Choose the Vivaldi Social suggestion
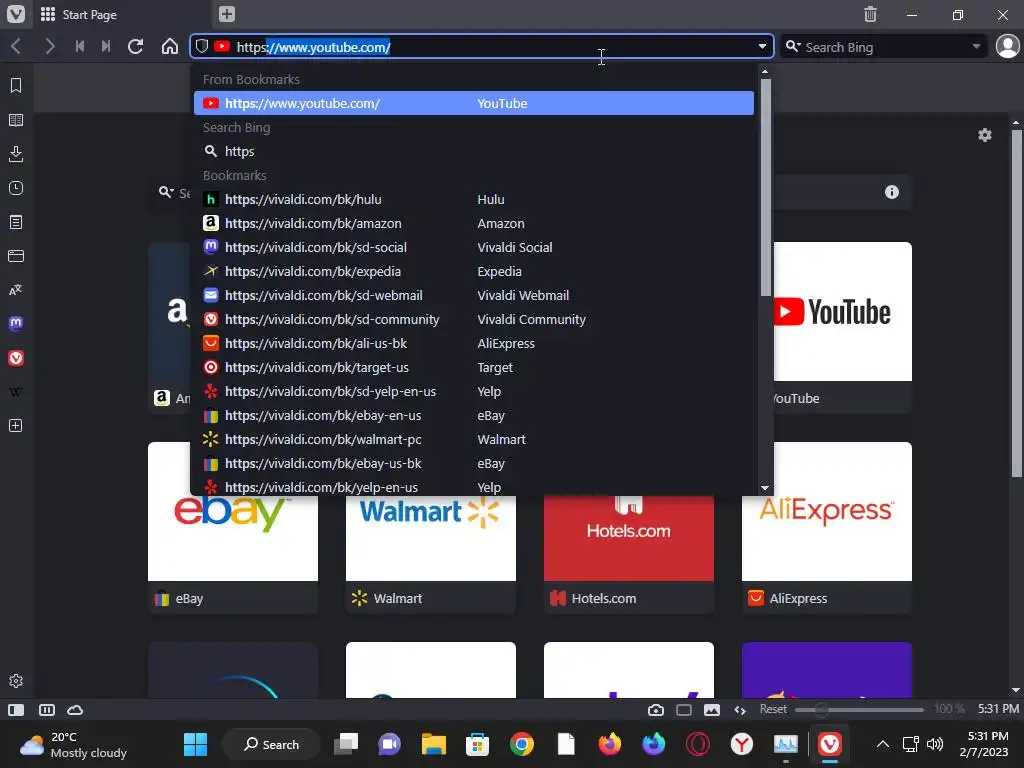The image size is (1024, 768). pyautogui.click(x=473, y=248)
